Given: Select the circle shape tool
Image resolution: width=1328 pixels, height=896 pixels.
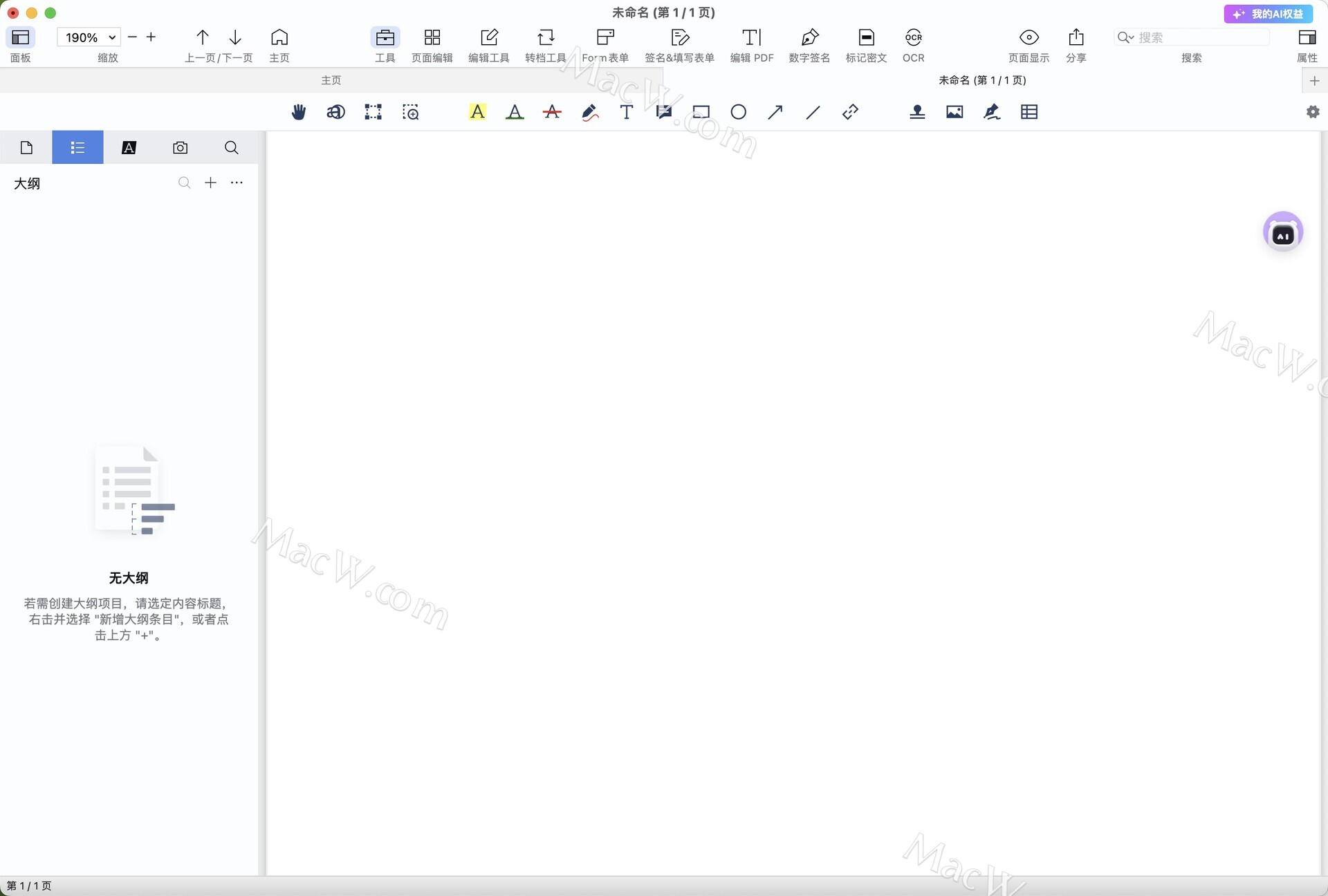Looking at the screenshot, I should [x=739, y=112].
